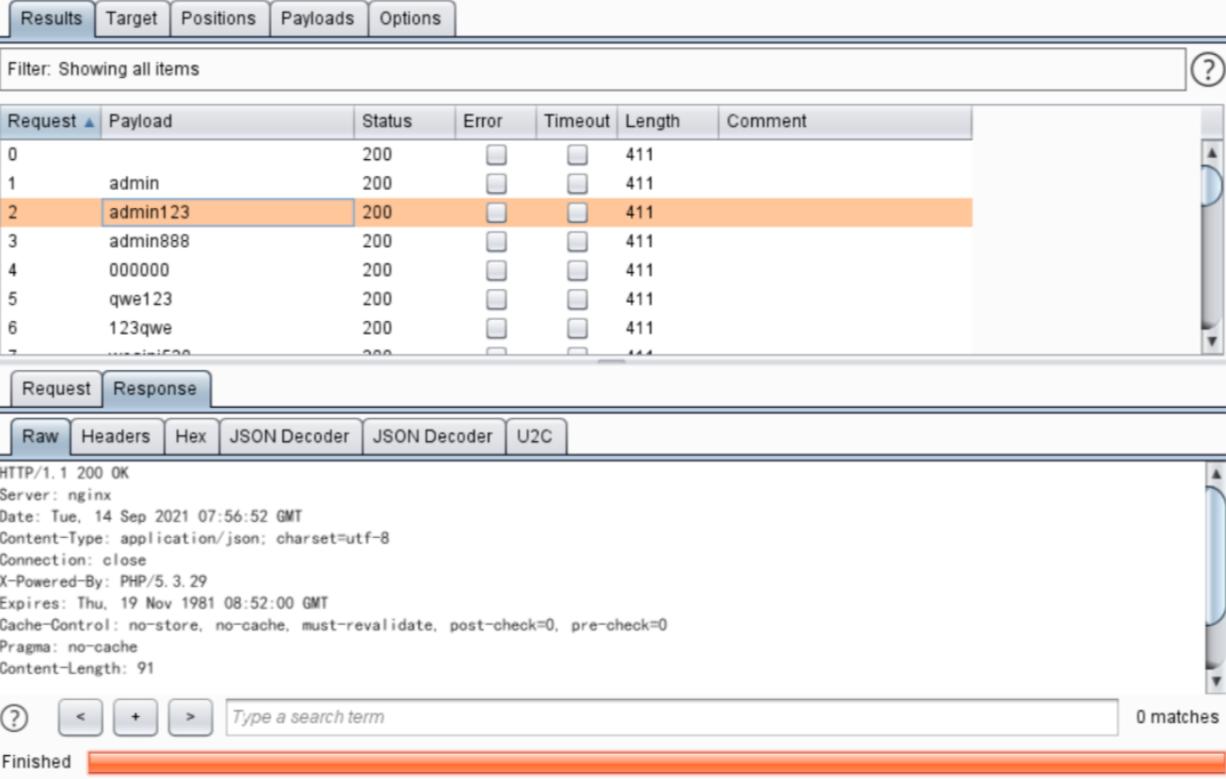Open the Hex view tab
This screenshot has width=1226, height=779.
tap(190, 436)
